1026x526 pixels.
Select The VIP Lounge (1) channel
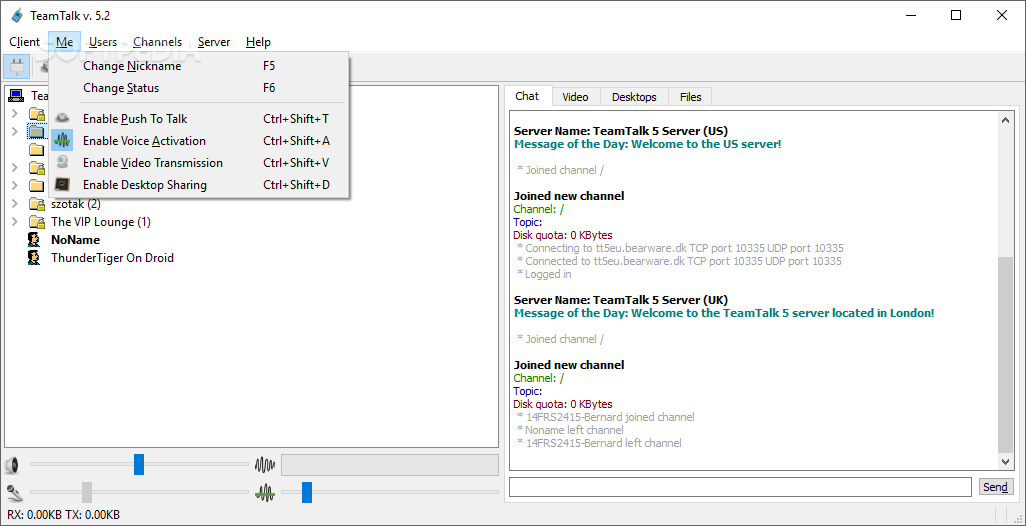click(x=101, y=222)
